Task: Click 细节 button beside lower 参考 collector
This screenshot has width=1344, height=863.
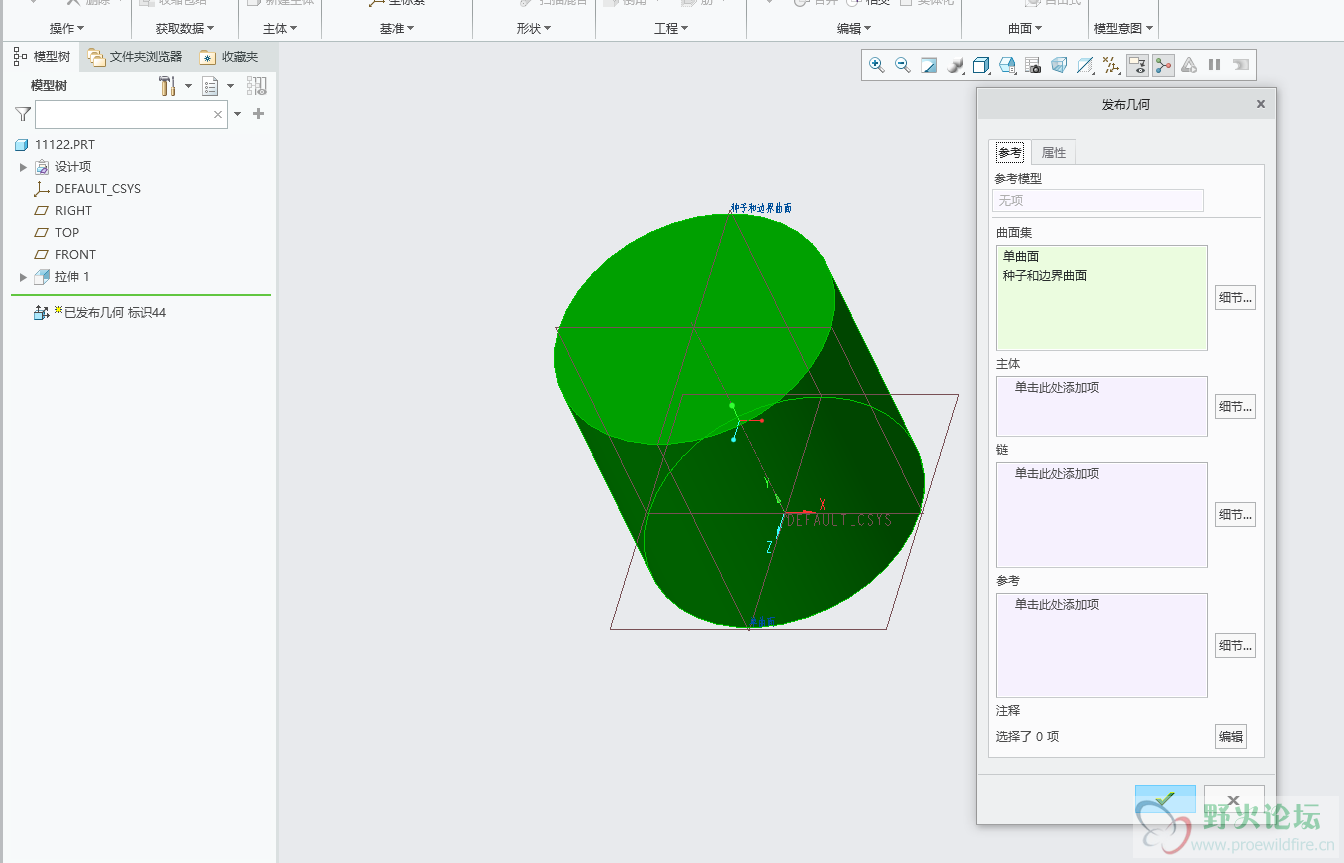Action: [x=1235, y=645]
